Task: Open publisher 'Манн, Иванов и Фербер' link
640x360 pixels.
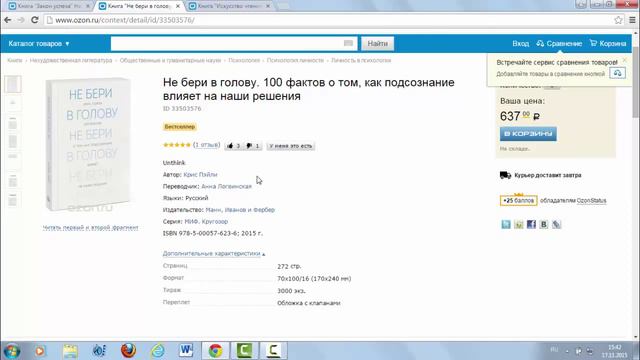Action: (240, 210)
